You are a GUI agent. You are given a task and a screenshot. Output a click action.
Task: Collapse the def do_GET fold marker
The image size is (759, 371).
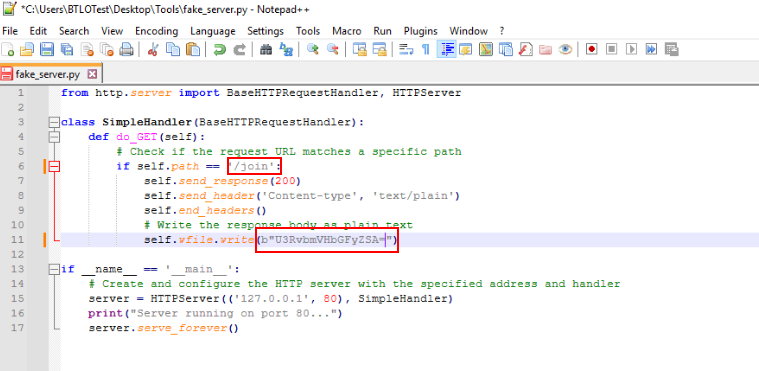click(x=54, y=137)
